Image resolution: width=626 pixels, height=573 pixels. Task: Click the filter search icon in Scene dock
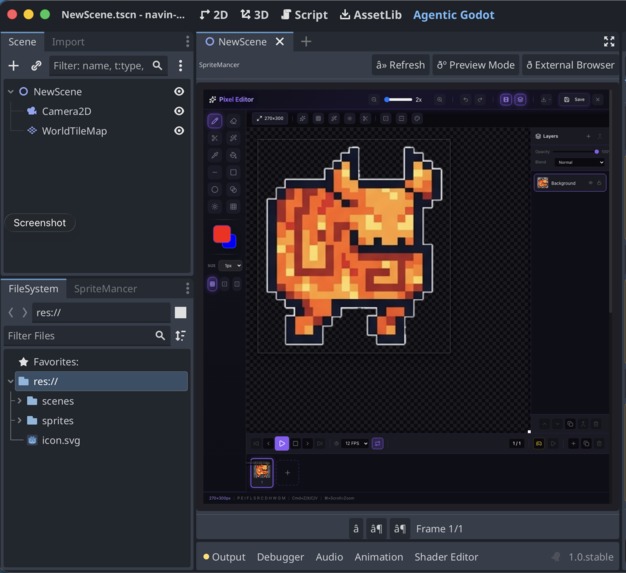point(158,65)
